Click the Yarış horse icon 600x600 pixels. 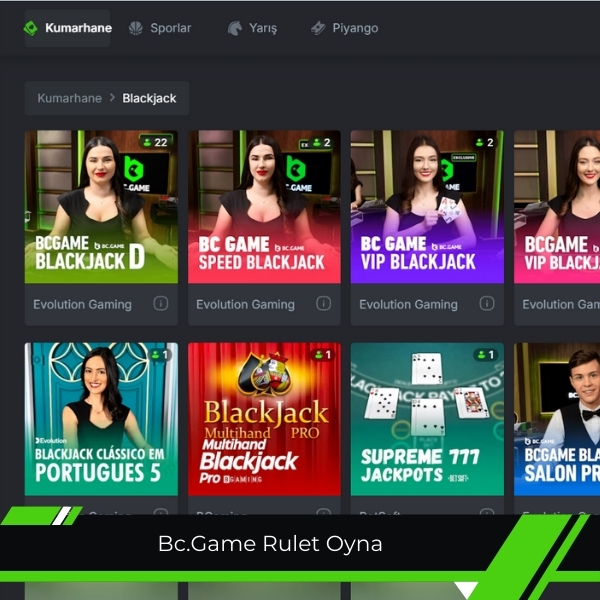click(235, 28)
